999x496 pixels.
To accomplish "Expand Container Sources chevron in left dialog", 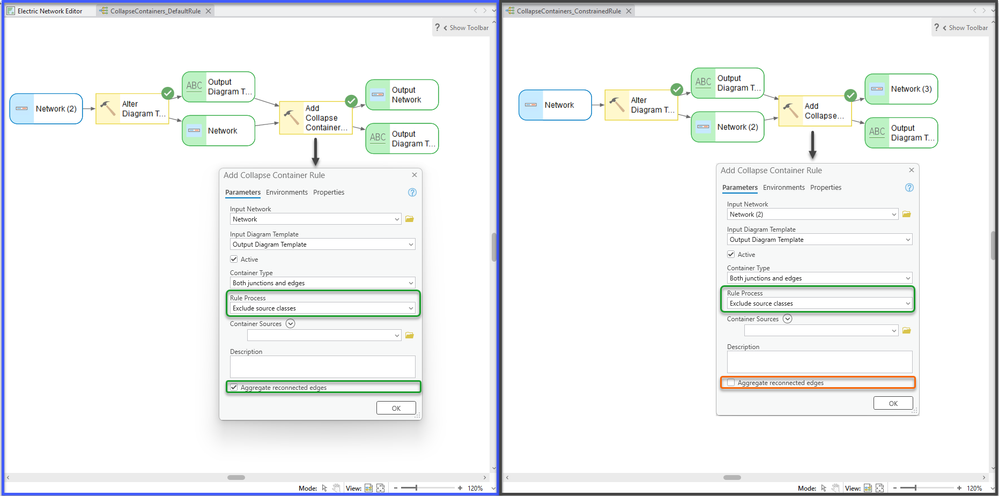I will coord(291,323).
